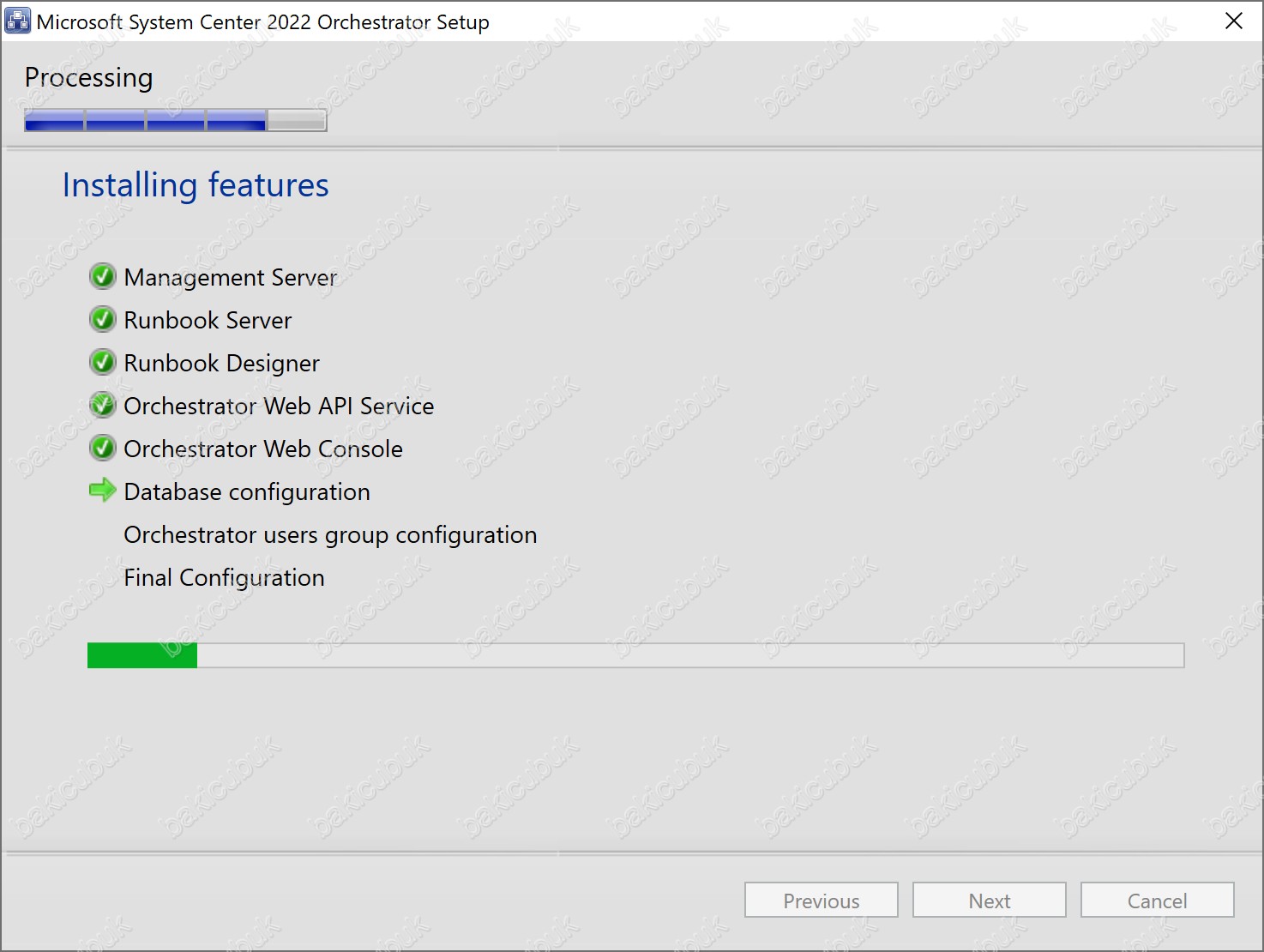Close the Orchestrator Setup window

pyautogui.click(x=1234, y=21)
